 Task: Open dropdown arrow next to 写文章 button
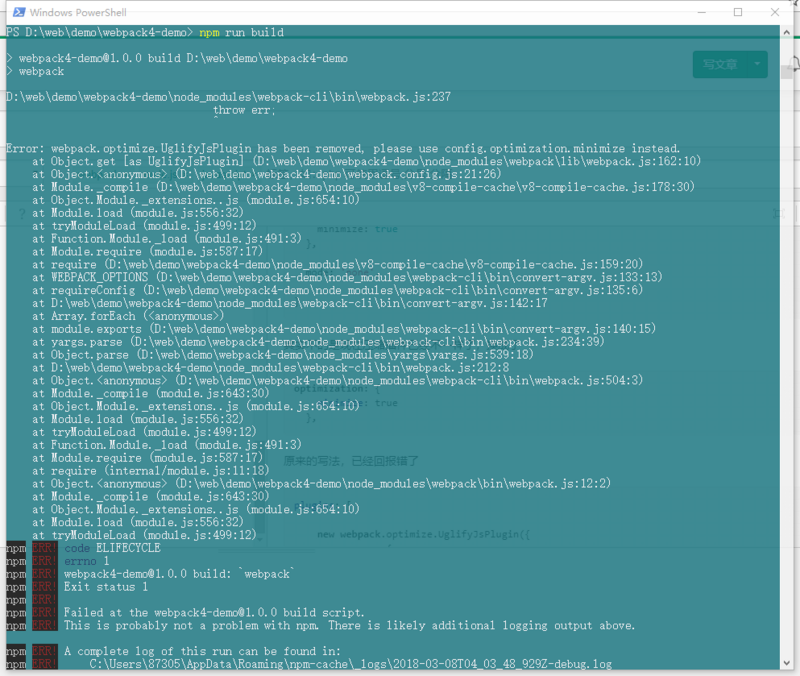pos(758,64)
